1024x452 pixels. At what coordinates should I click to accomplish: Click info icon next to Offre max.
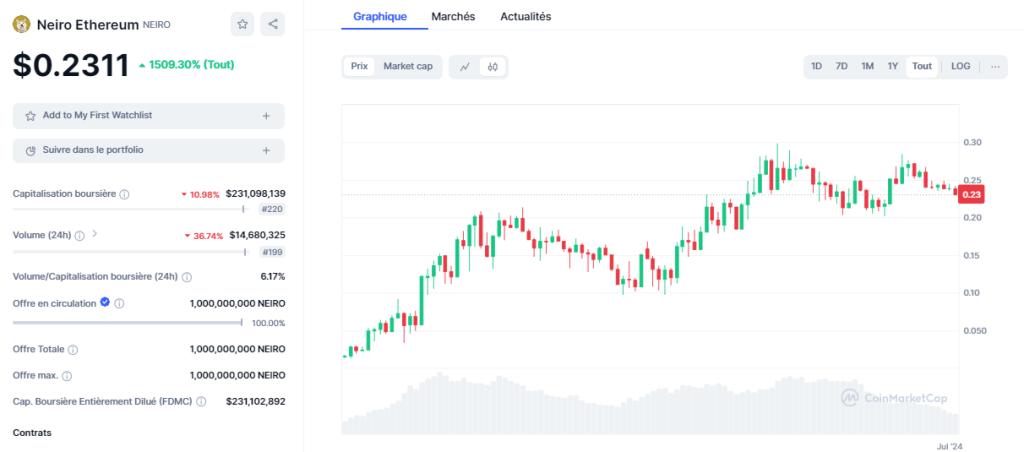67,376
